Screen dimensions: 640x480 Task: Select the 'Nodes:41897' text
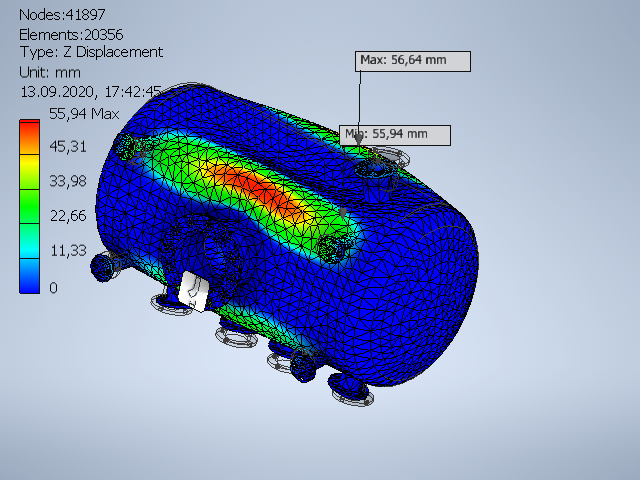62,15
